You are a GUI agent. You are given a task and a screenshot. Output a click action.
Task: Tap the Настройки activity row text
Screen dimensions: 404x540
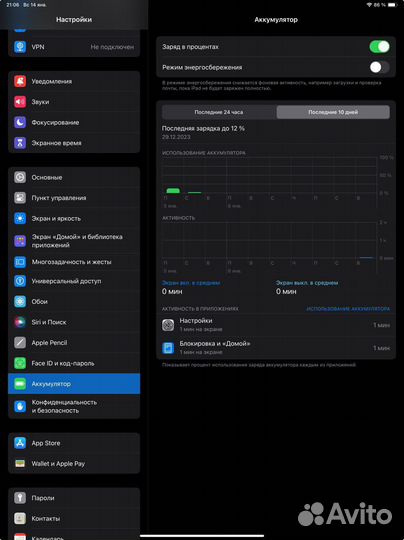196,321
